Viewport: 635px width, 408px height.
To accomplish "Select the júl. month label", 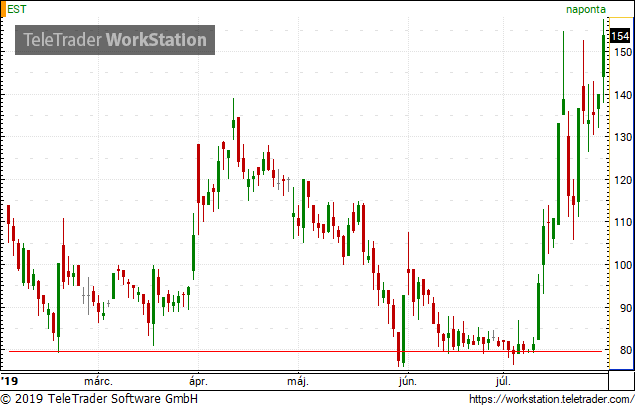I will [x=503, y=382].
